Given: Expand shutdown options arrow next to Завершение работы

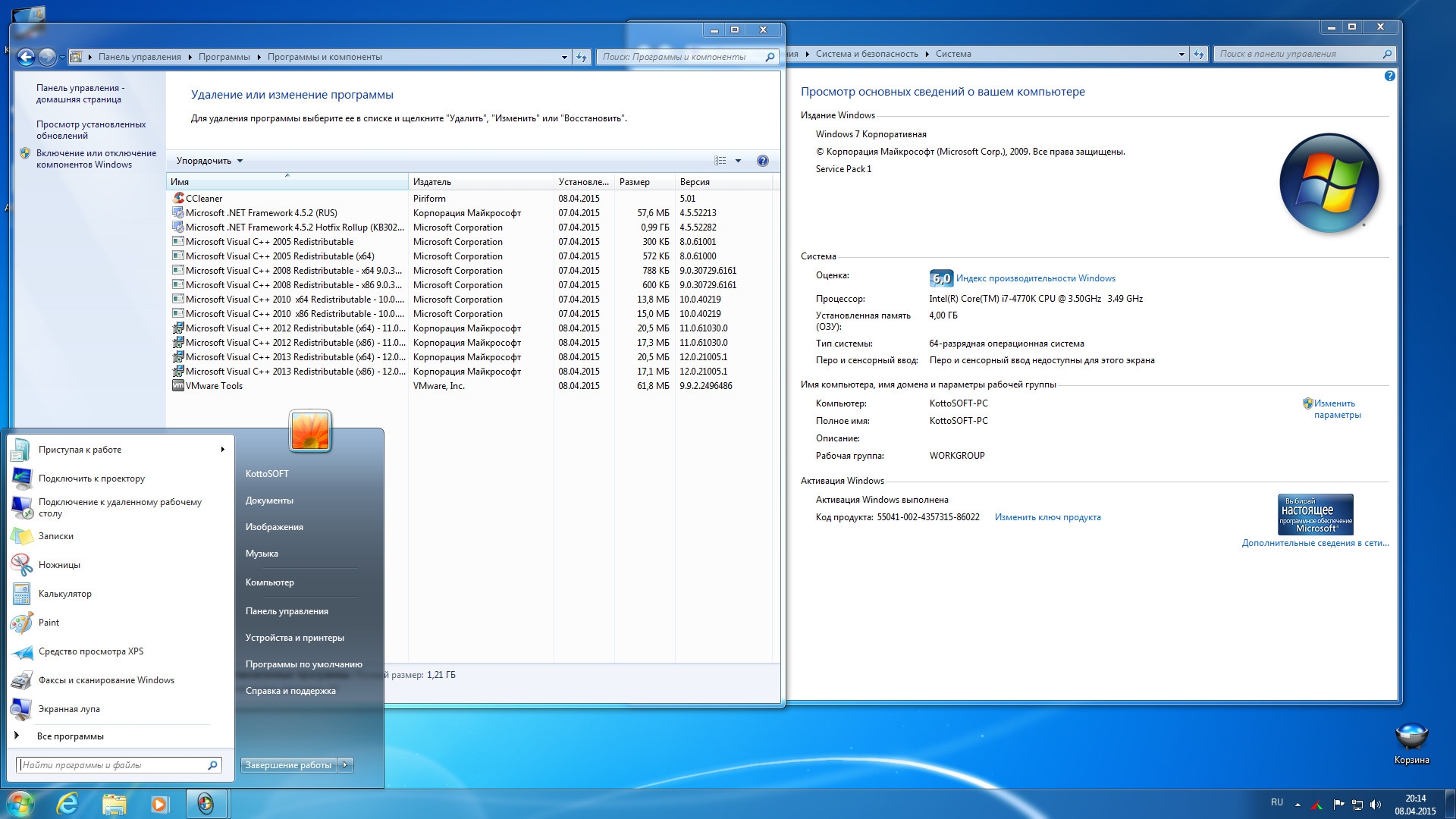Looking at the screenshot, I should (x=345, y=765).
